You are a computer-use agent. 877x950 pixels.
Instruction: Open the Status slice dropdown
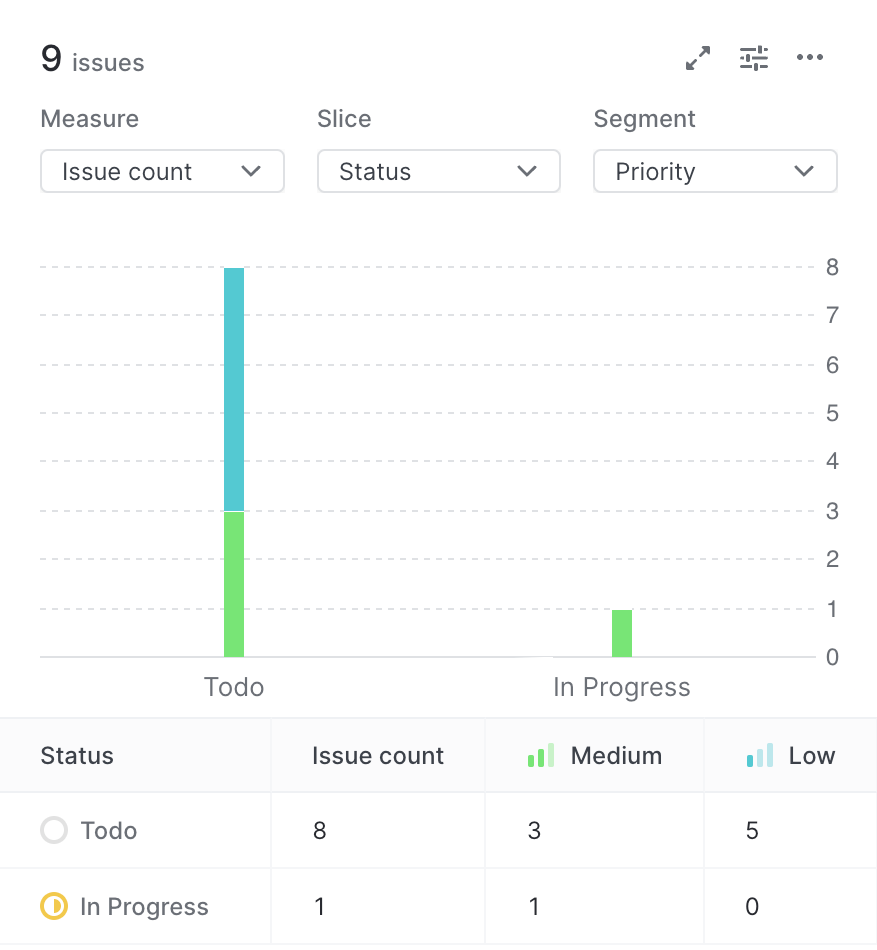point(438,171)
